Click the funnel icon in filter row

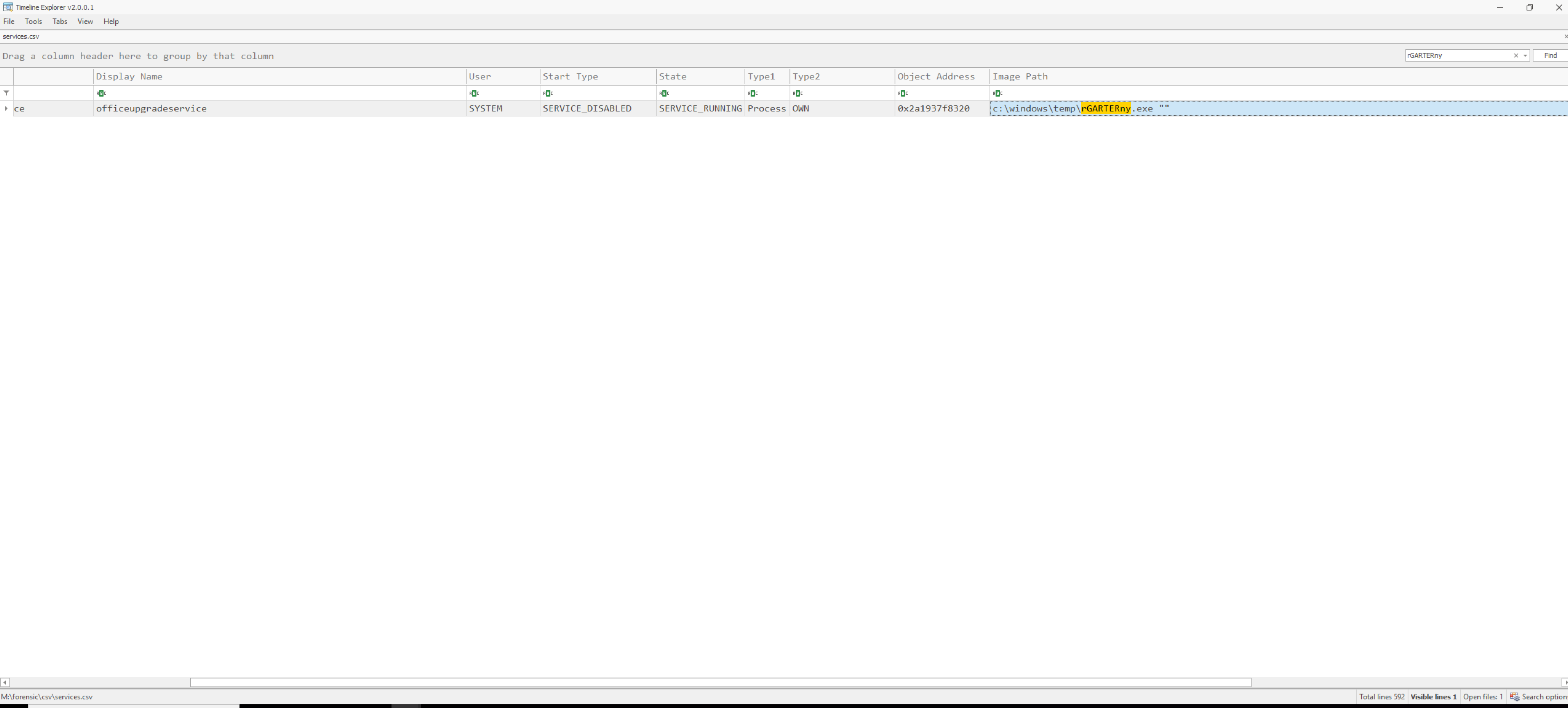pyautogui.click(x=7, y=93)
